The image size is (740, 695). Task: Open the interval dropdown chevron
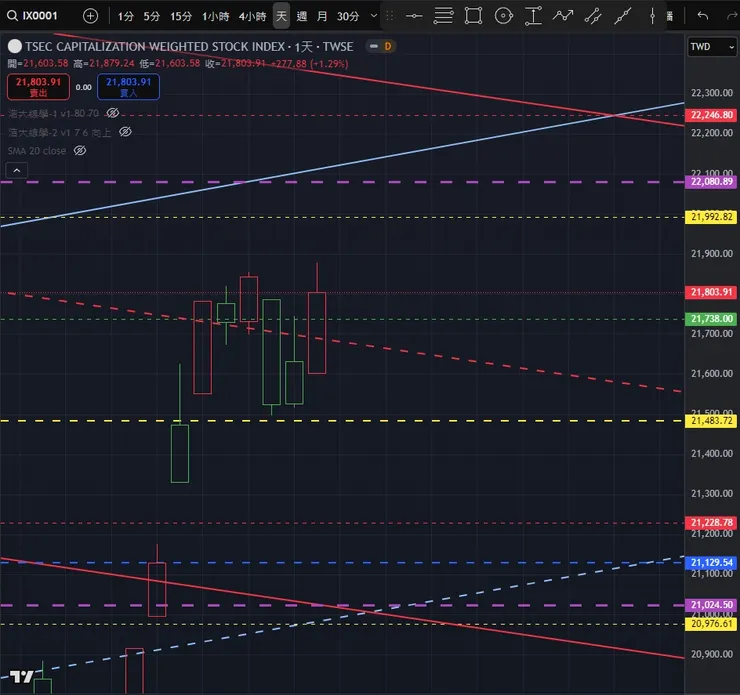(374, 16)
